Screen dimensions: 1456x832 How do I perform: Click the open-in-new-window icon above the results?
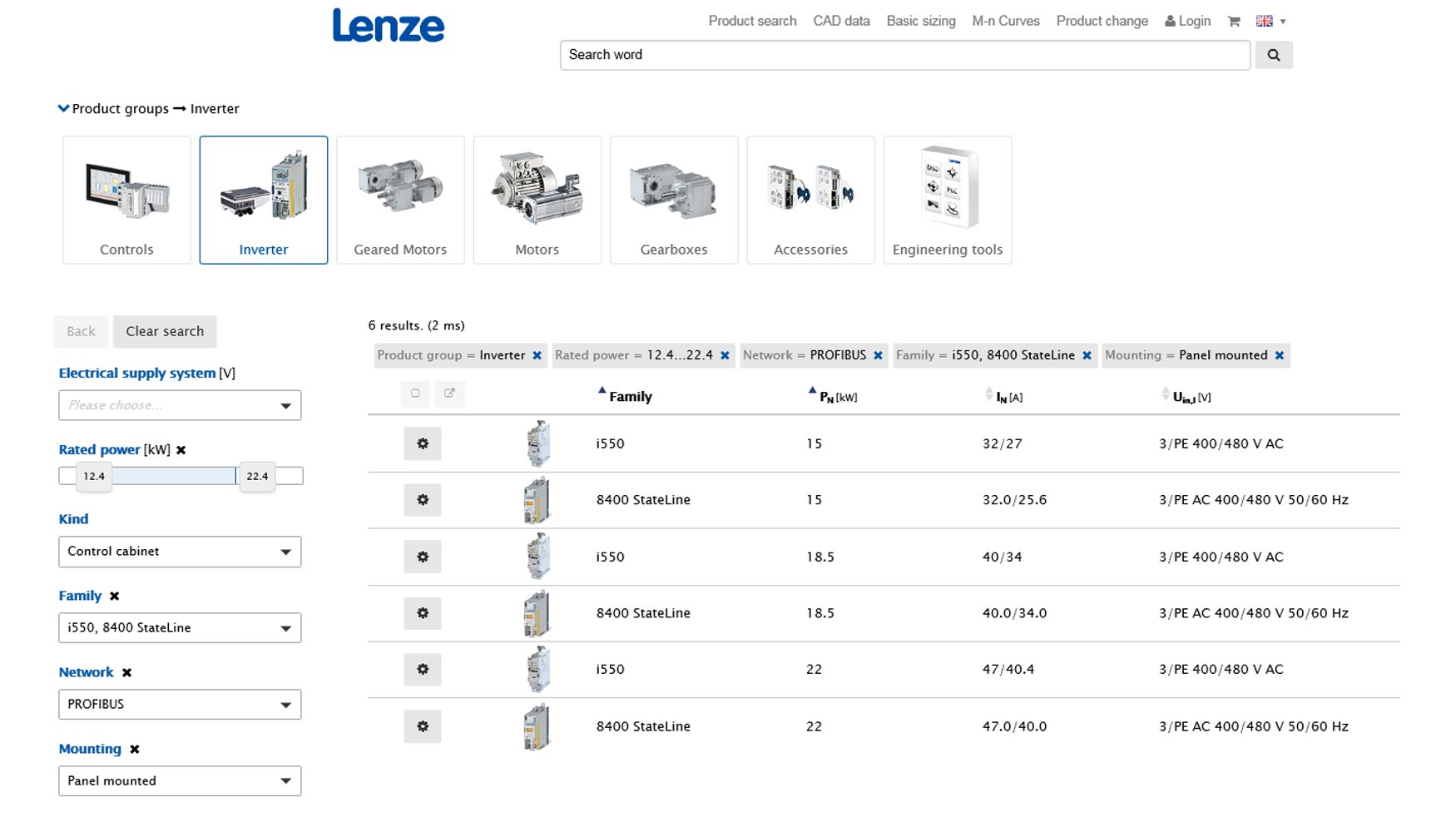pyautogui.click(x=450, y=393)
